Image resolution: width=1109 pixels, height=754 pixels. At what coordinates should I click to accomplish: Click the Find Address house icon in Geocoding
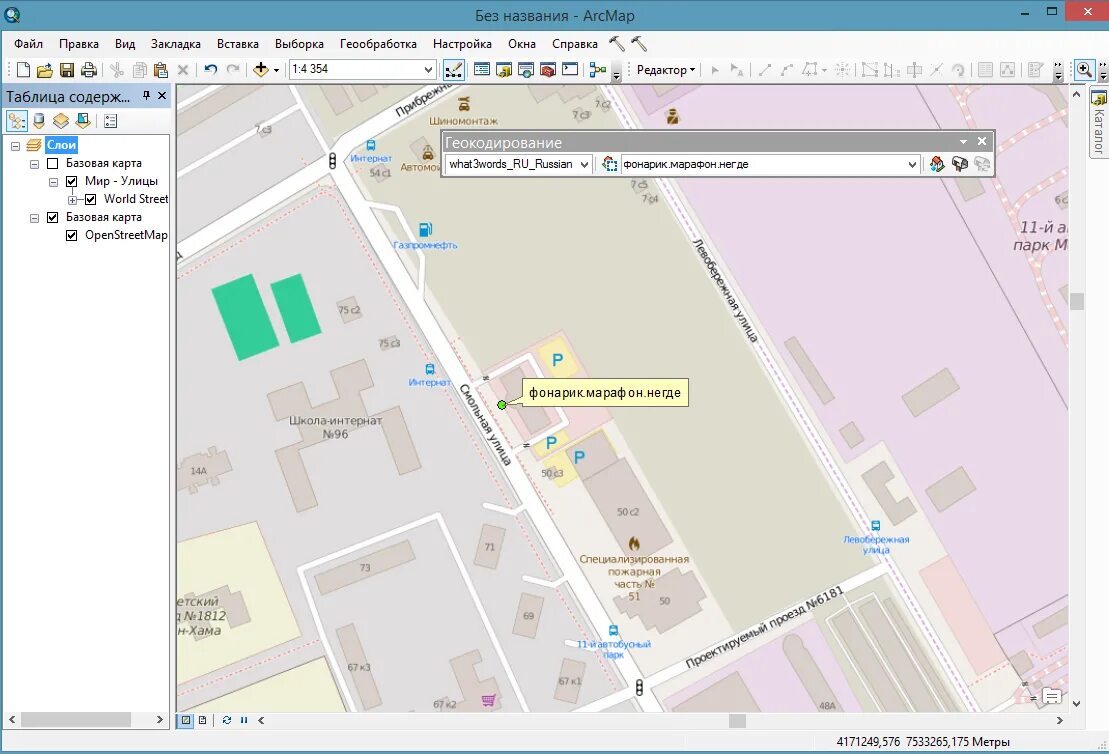(x=937, y=164)
